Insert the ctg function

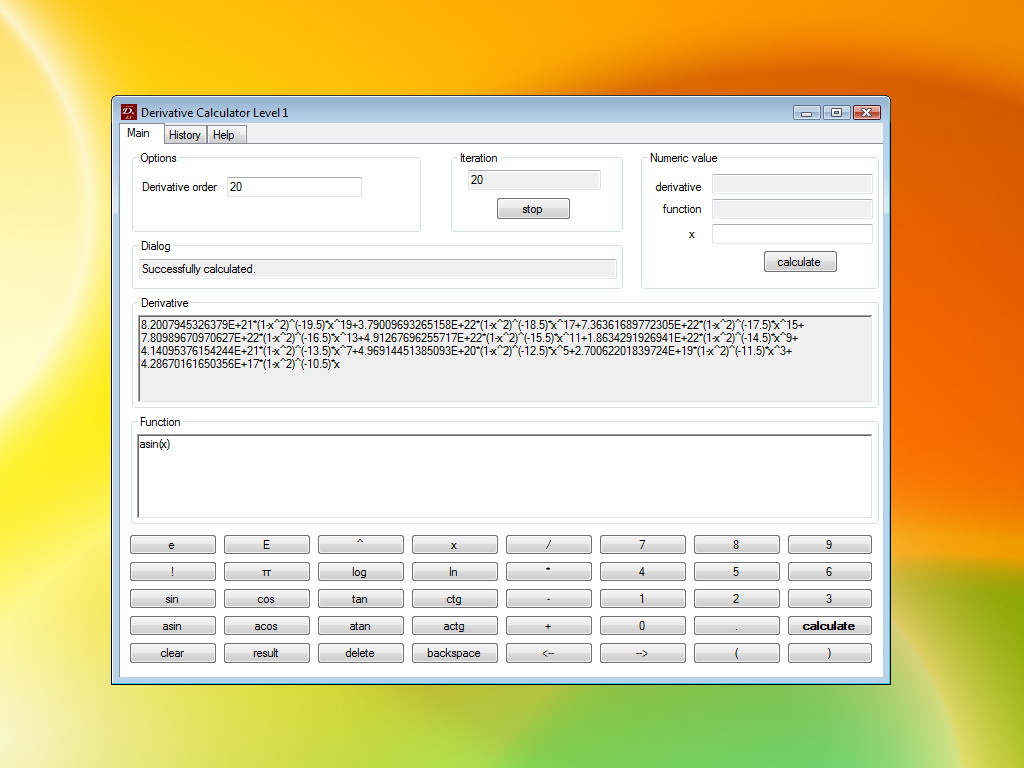tap(455, 599)
